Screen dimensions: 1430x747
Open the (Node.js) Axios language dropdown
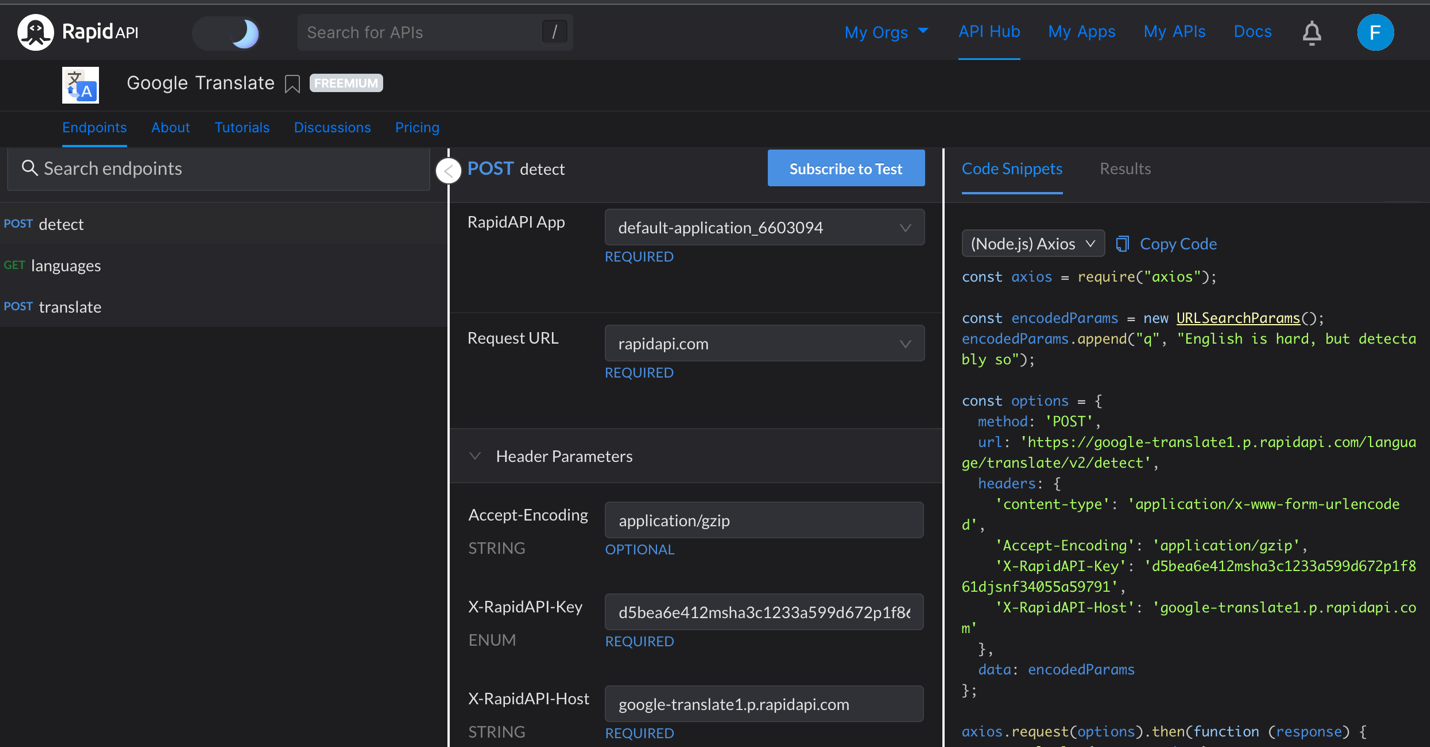coord(1033,244)
